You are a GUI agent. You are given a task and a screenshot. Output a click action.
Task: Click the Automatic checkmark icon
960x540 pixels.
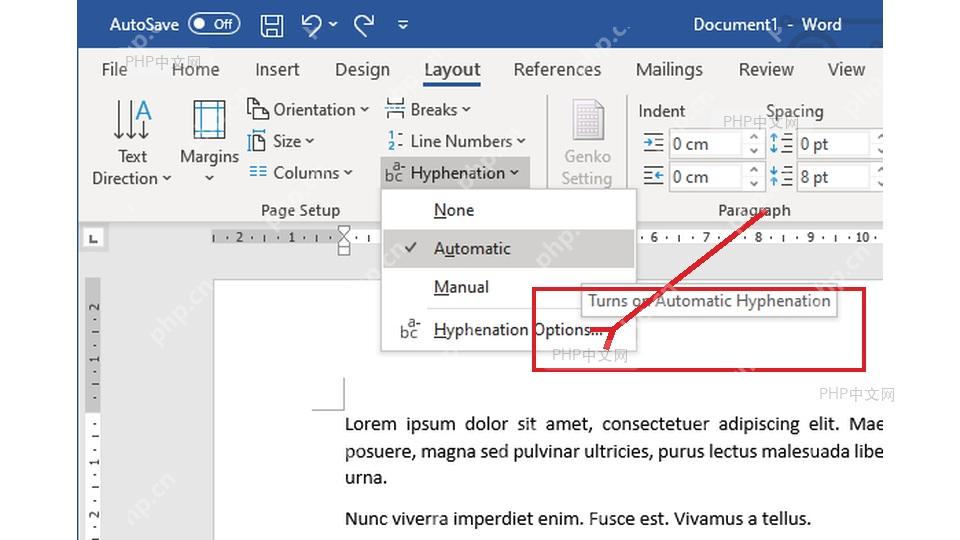point(411,248)
